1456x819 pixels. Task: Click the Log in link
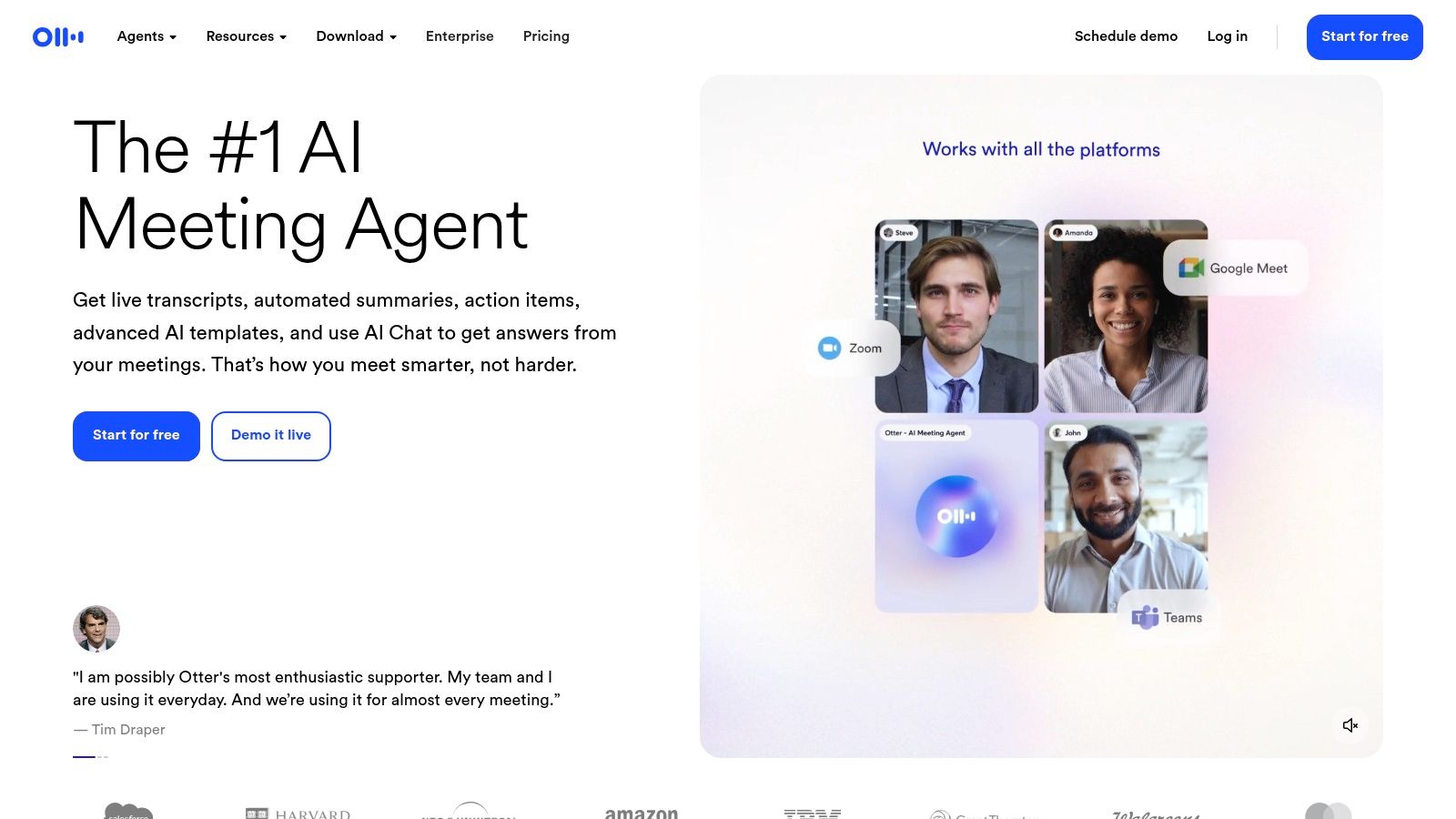1227,36
